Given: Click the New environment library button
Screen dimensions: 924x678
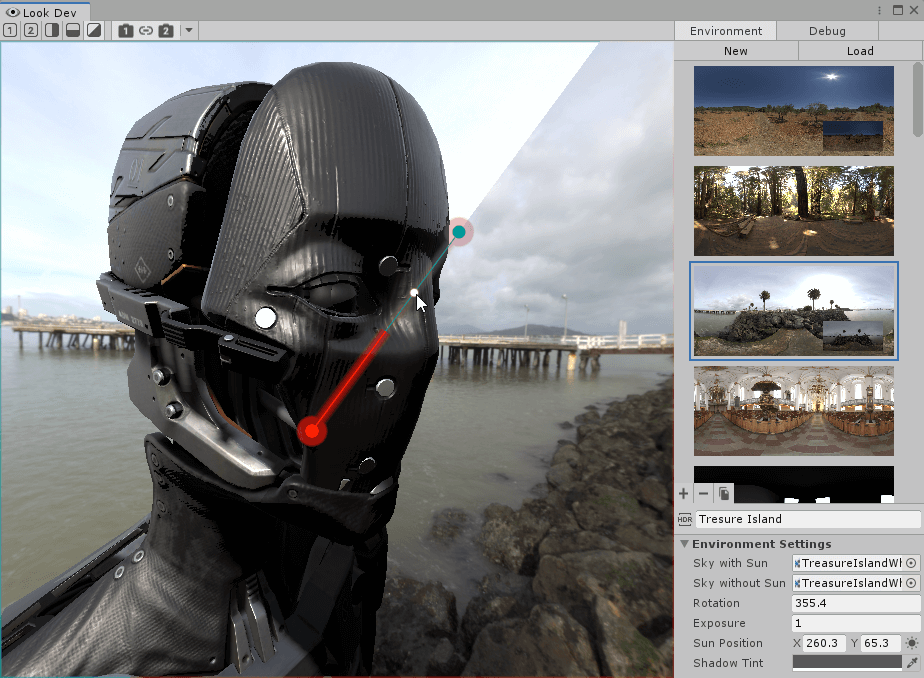Looking at the screenshot, I should [x=736, y=51].
